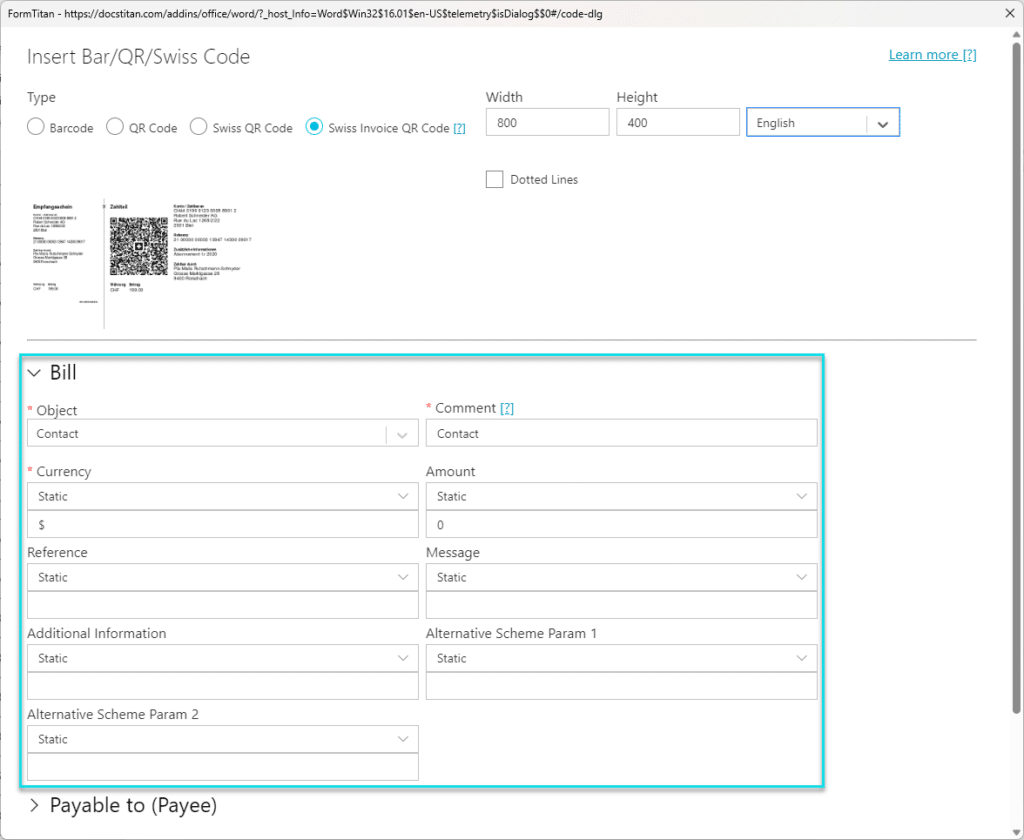Select the Swiss QR Code radio option
Viewport: 1024px width, 840px height.
[x=198, y=127]
